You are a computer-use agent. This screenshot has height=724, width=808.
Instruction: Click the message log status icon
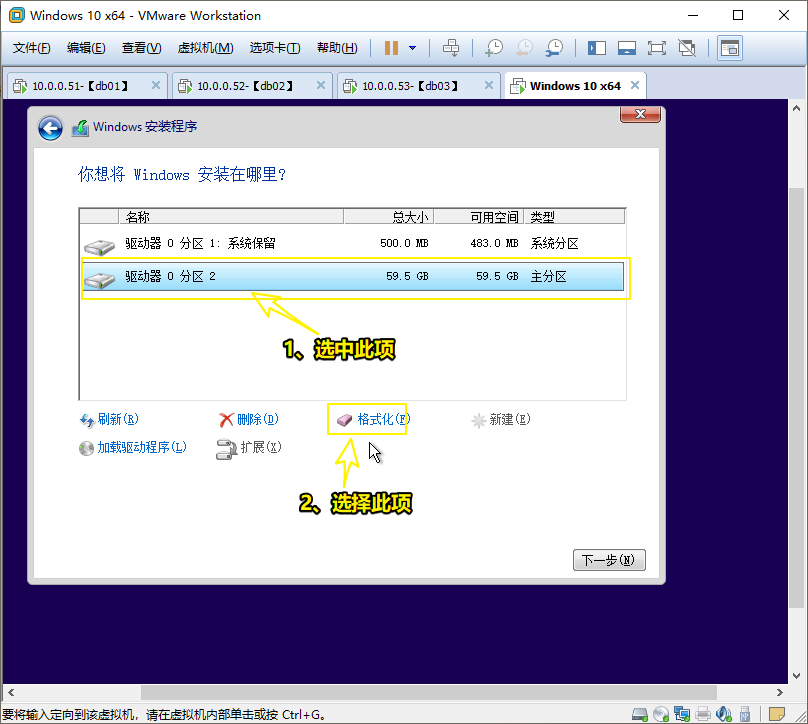click(x=777, y=714)
